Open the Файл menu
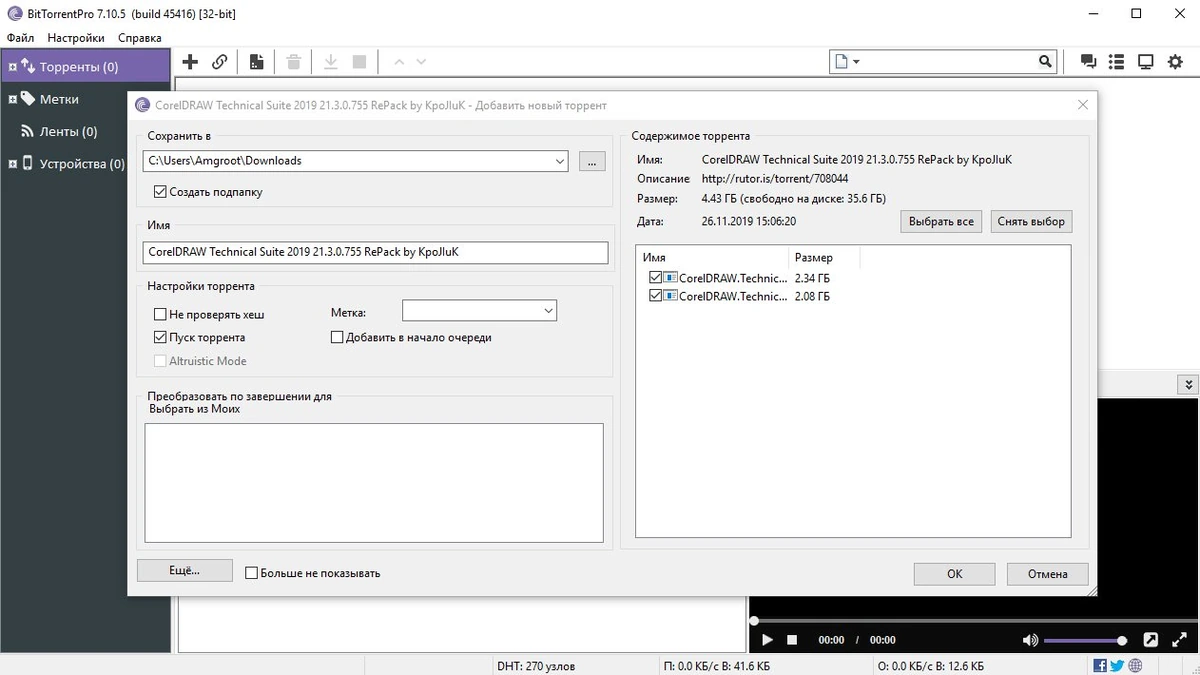This screenshot has height=675, width=1200. click(20, 38)
